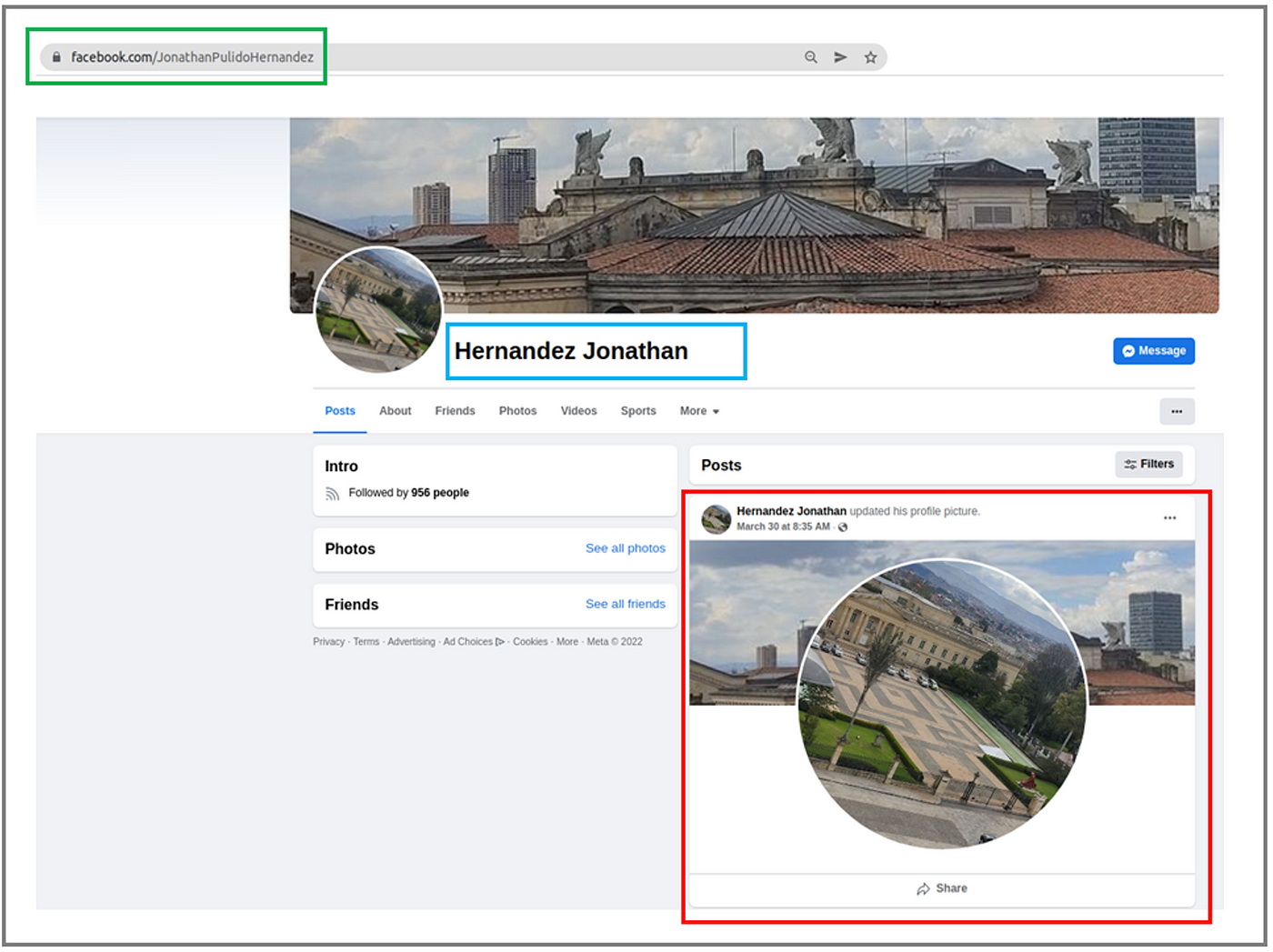Screen dimensions: 1273x952
Task: Click the 'Meta © 2022' footer text
Action: 615,642
